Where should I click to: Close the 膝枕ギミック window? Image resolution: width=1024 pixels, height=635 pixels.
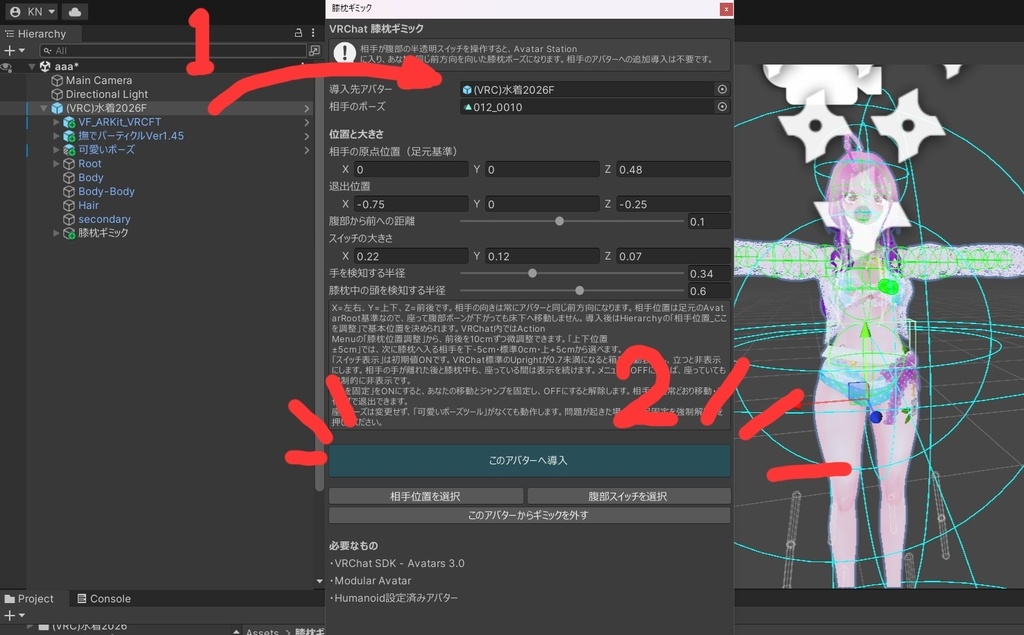(726, 8)
